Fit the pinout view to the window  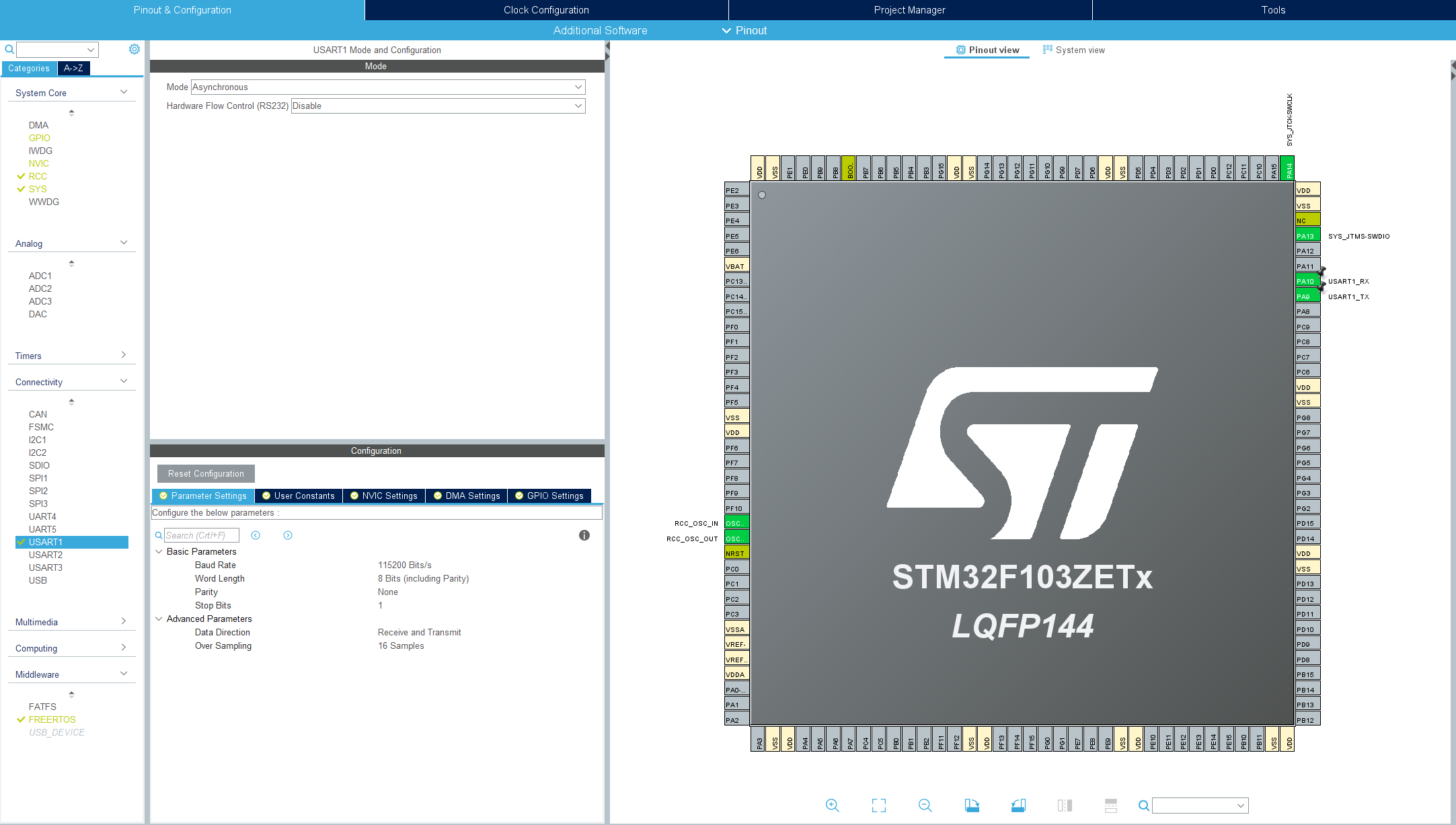pyautogui.click(x=878, y=806)
